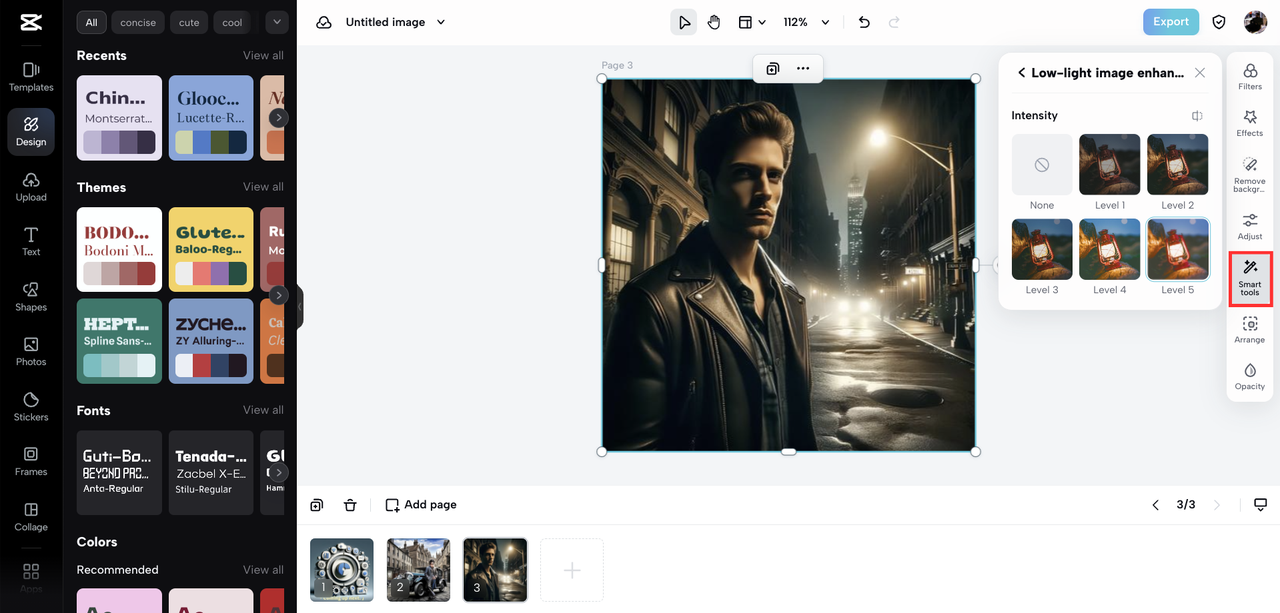Delete the page with trash icon
Image resolution: width=1280 pixels, height=613 pixels.
pos(350,505)
